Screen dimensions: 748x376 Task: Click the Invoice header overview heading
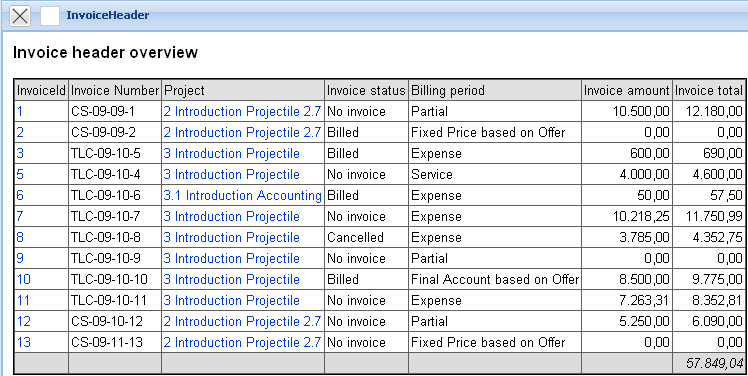[x=105, y=52]
